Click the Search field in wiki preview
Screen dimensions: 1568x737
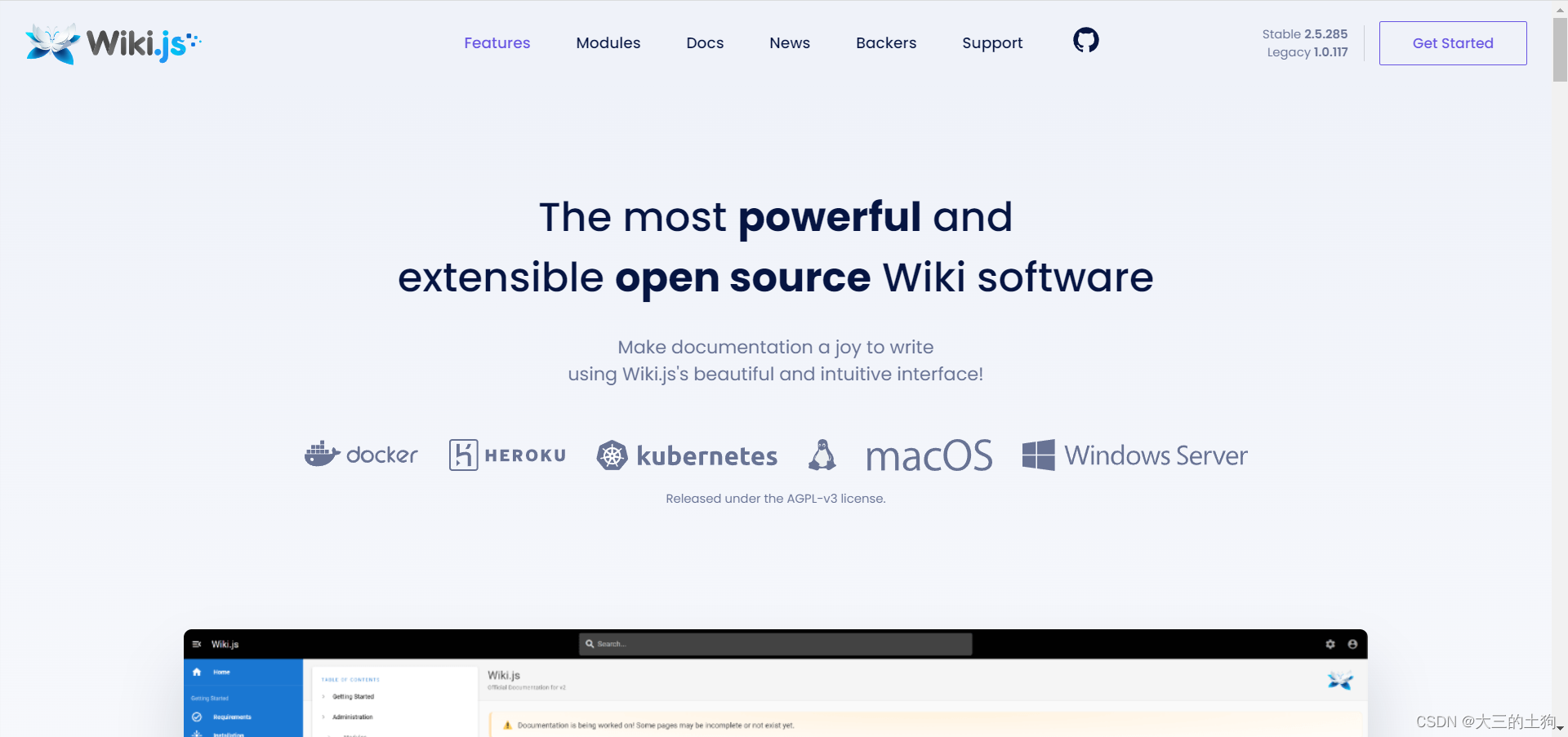pyautogui.click(x=776, y=644)
